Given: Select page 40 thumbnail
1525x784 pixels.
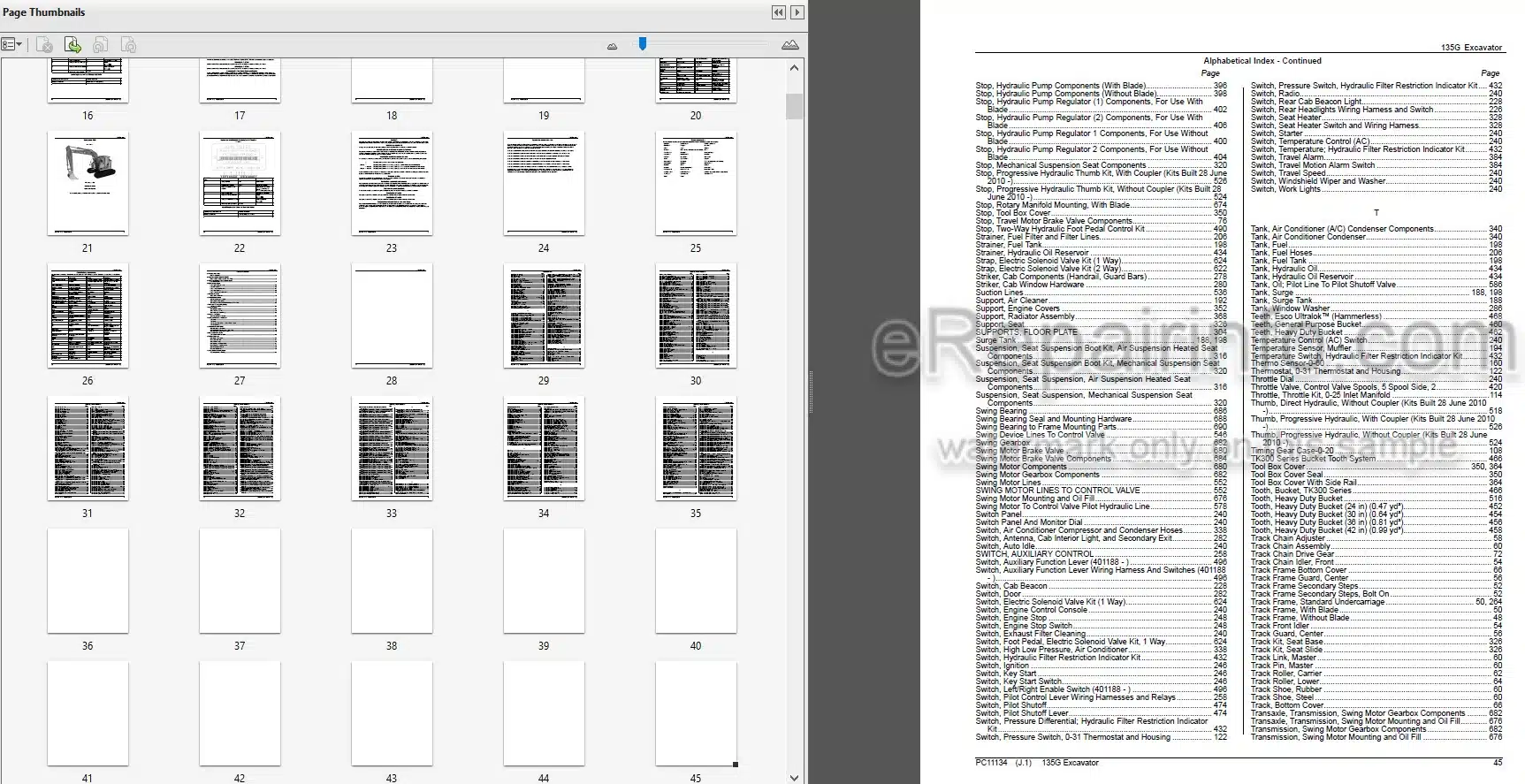Looking at the screenshot, I should (x=696, y=582).
